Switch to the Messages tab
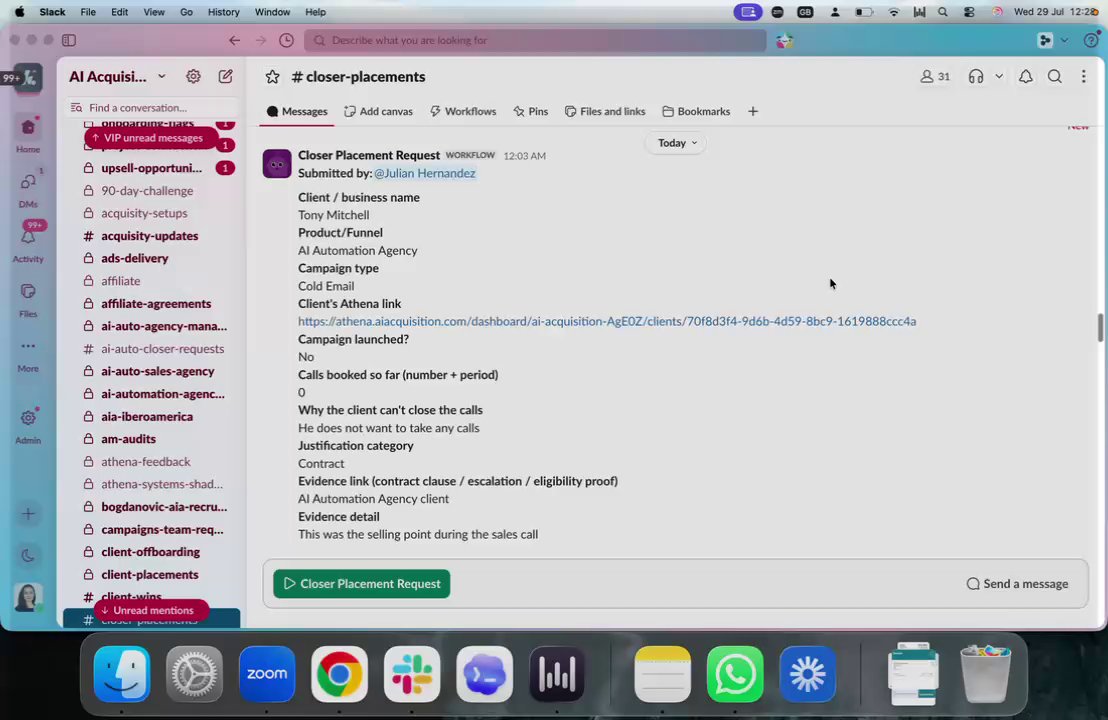 [297, 112]
